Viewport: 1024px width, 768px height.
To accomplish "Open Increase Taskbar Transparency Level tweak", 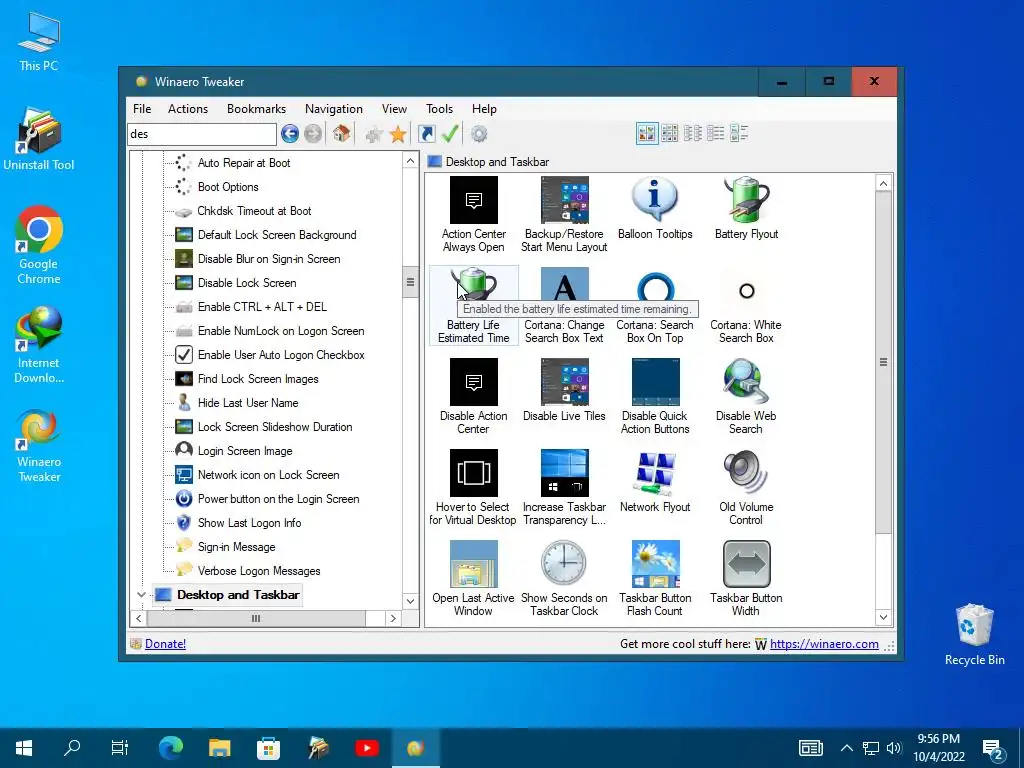I will coord(564,487).
